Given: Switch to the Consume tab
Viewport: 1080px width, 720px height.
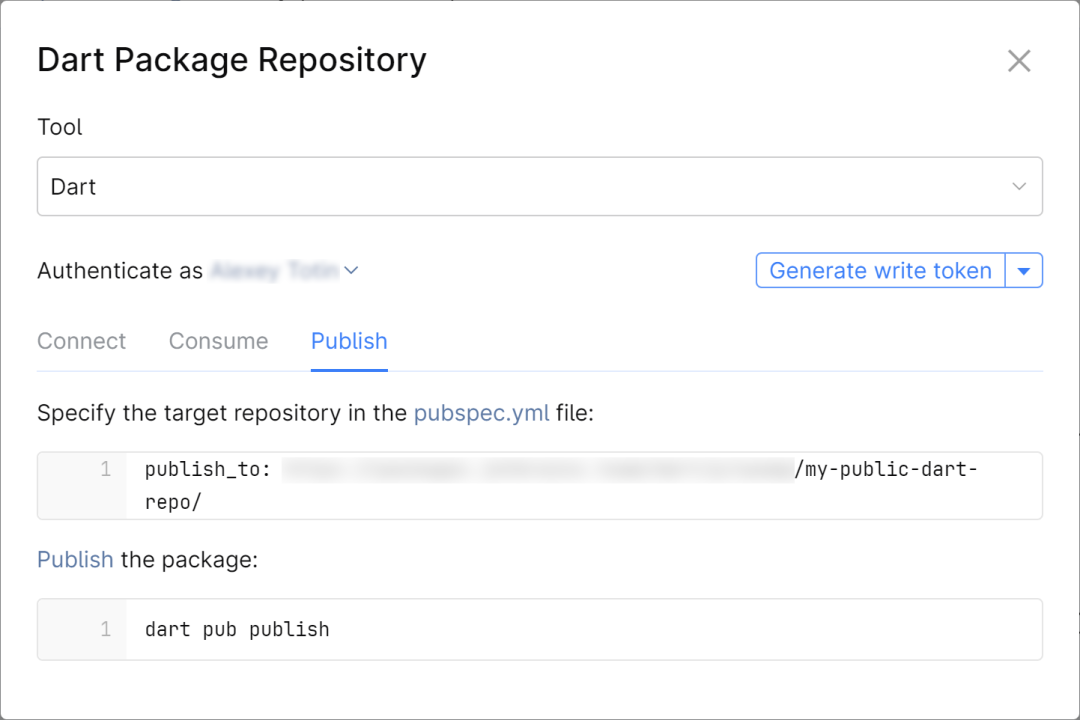Looking at the screenshot, I should 218,341.
